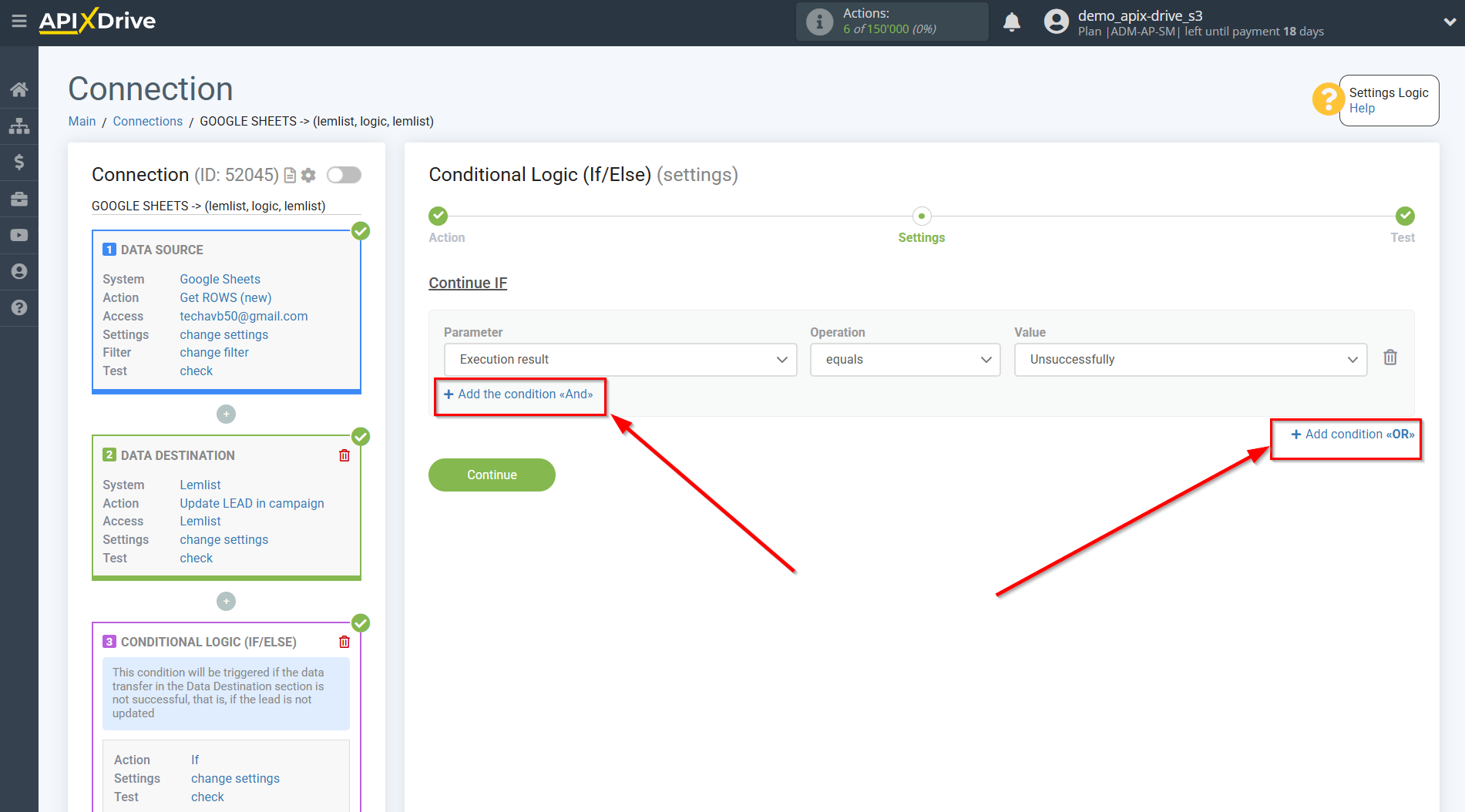Open the Value Unsuccessfully dropdown

[1191, 360]
